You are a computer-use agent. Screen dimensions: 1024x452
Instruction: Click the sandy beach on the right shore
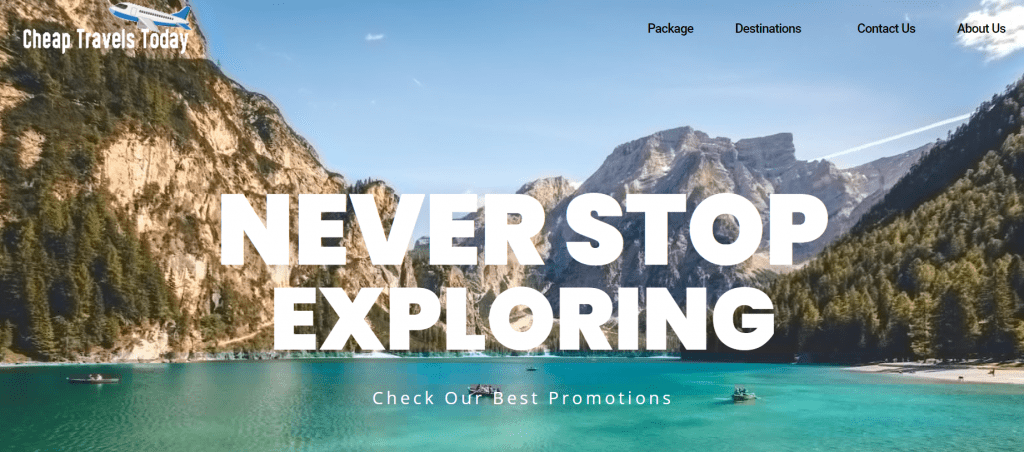[940, 372]
